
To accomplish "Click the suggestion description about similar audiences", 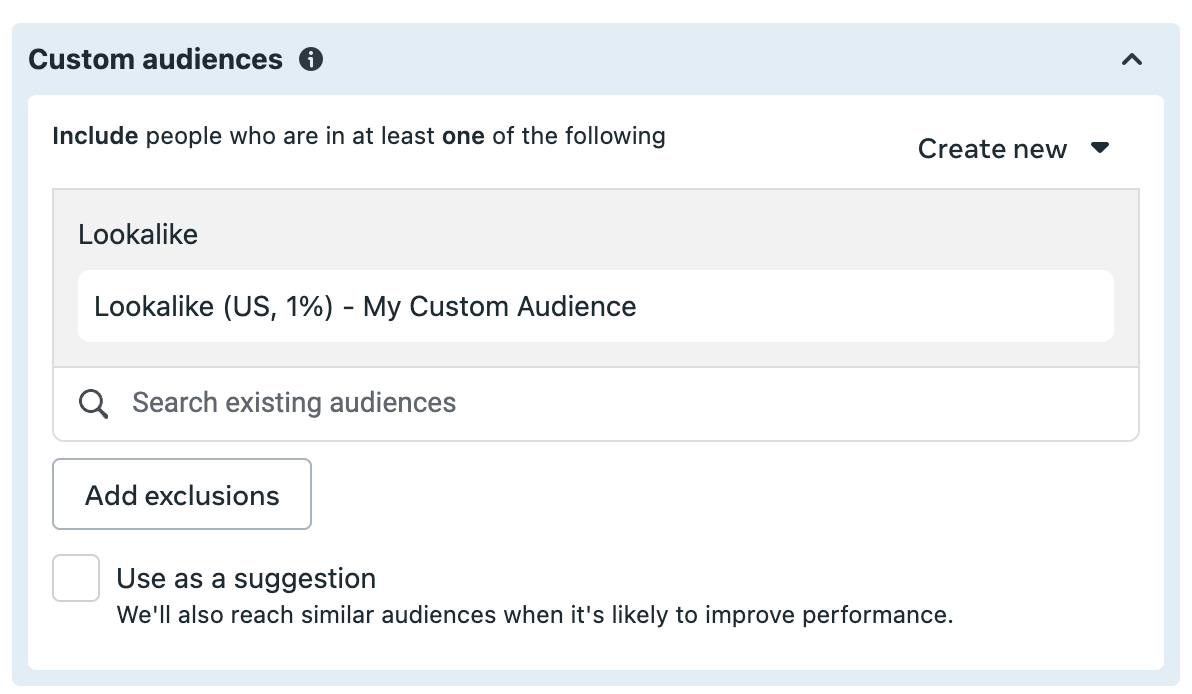I will click(534, 614).
